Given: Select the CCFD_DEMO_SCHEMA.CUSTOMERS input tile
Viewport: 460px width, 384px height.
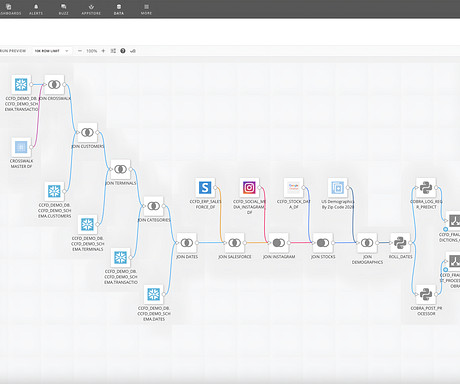Looking at the screenshot, I should pos(54,191).
